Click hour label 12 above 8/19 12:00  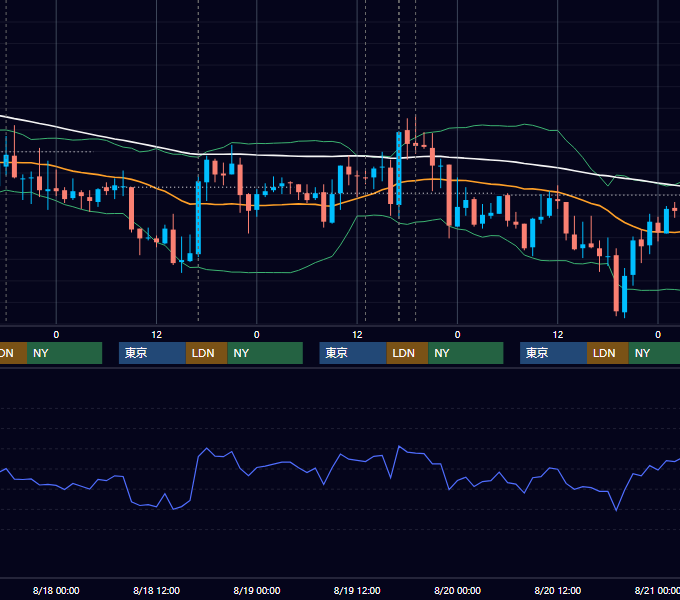tap(357, 335)
